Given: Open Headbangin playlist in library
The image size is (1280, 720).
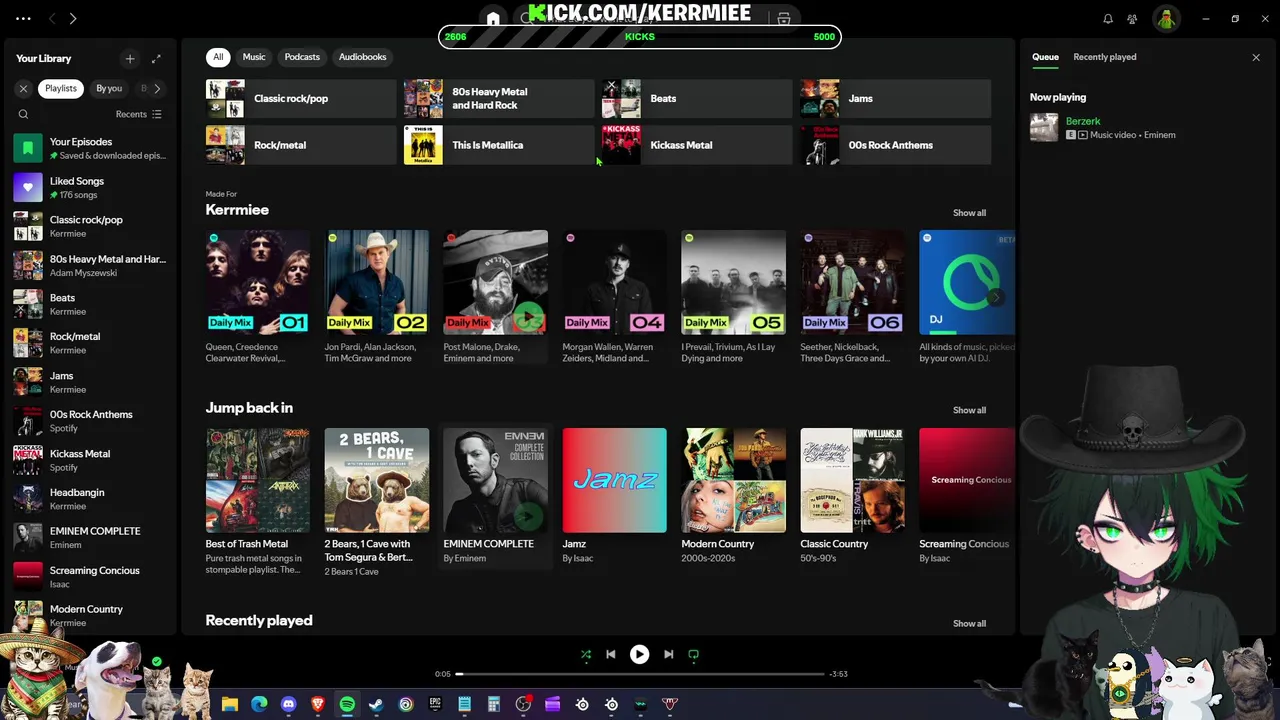Looking at the screenshot, I should coord(91,499).
